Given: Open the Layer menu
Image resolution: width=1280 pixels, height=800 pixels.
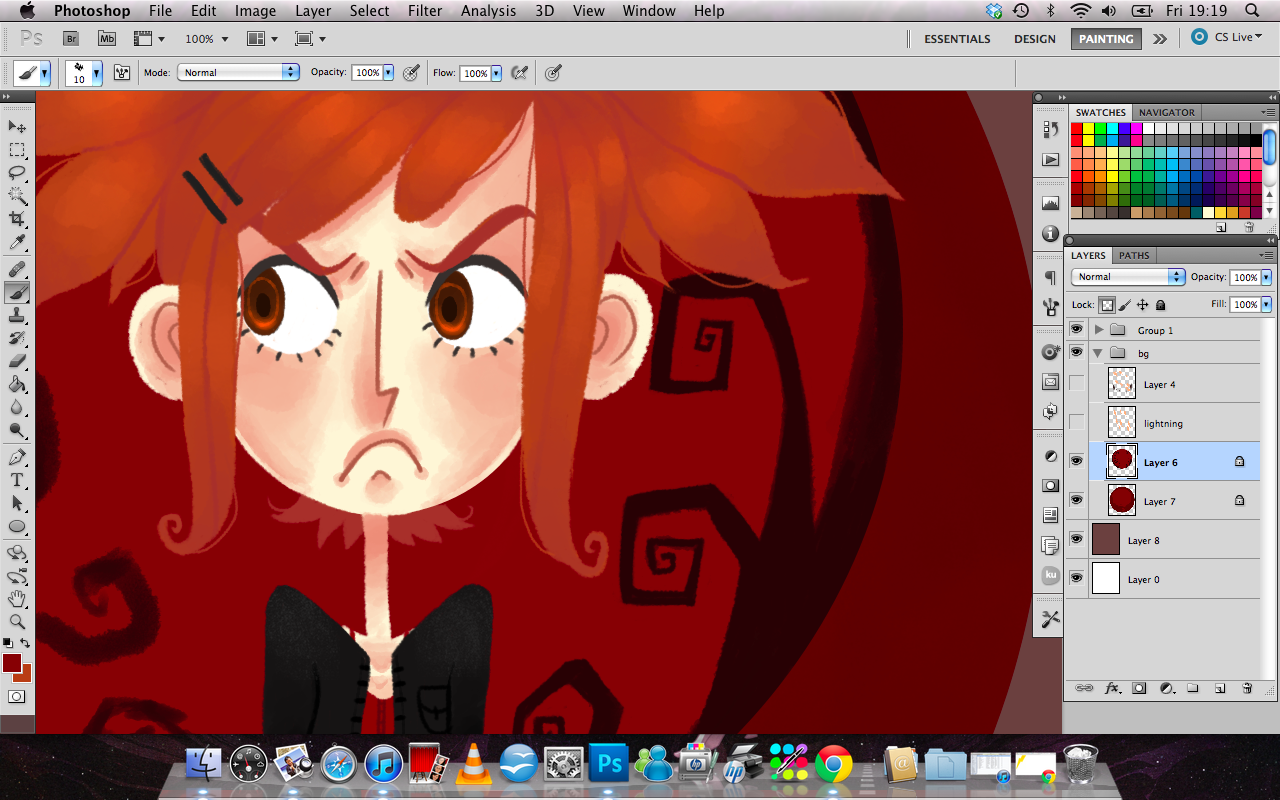Looking at the screenshot, I should click(313, 11).
